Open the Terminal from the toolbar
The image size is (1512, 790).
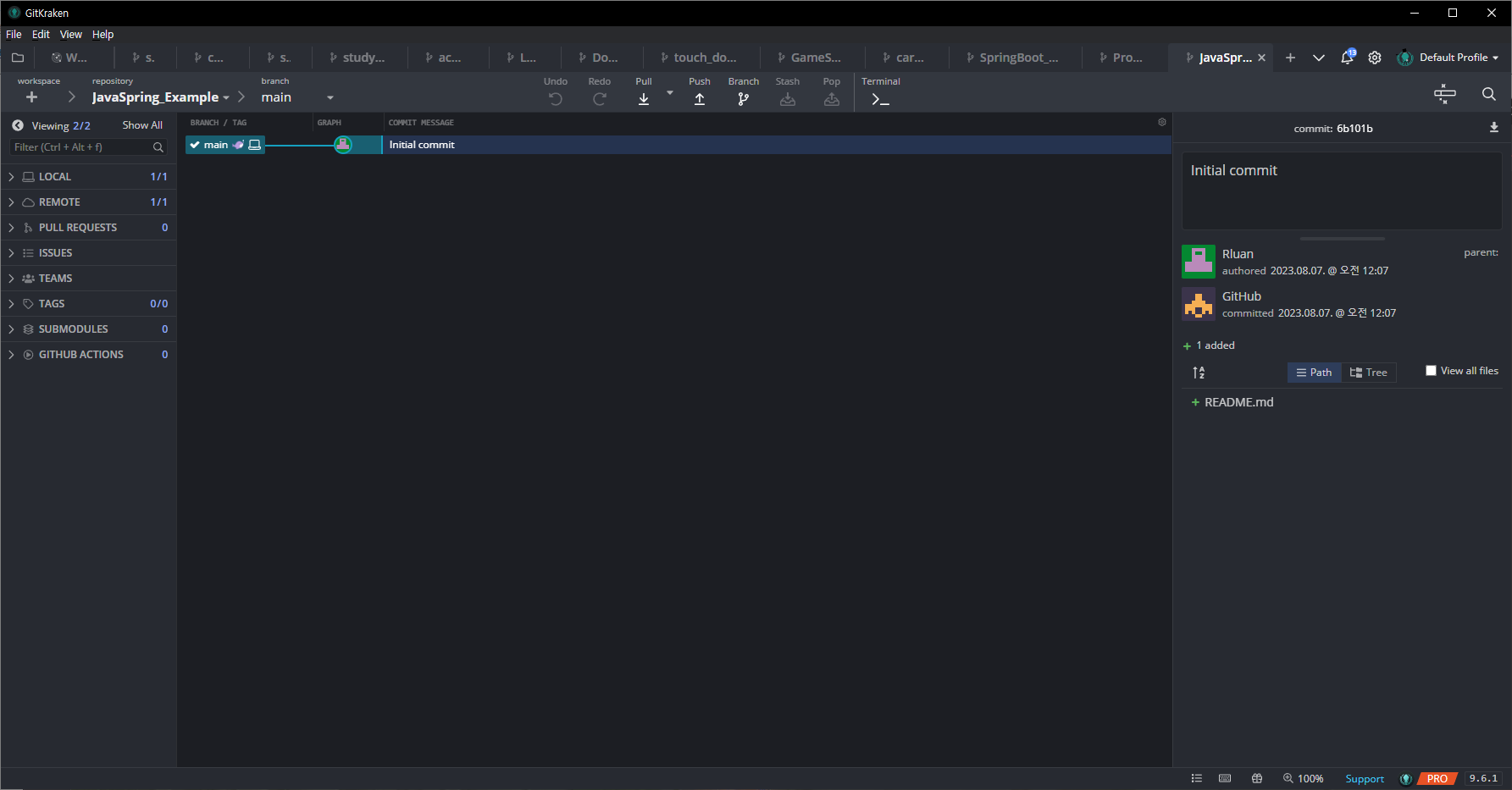[x=880, y=99]
